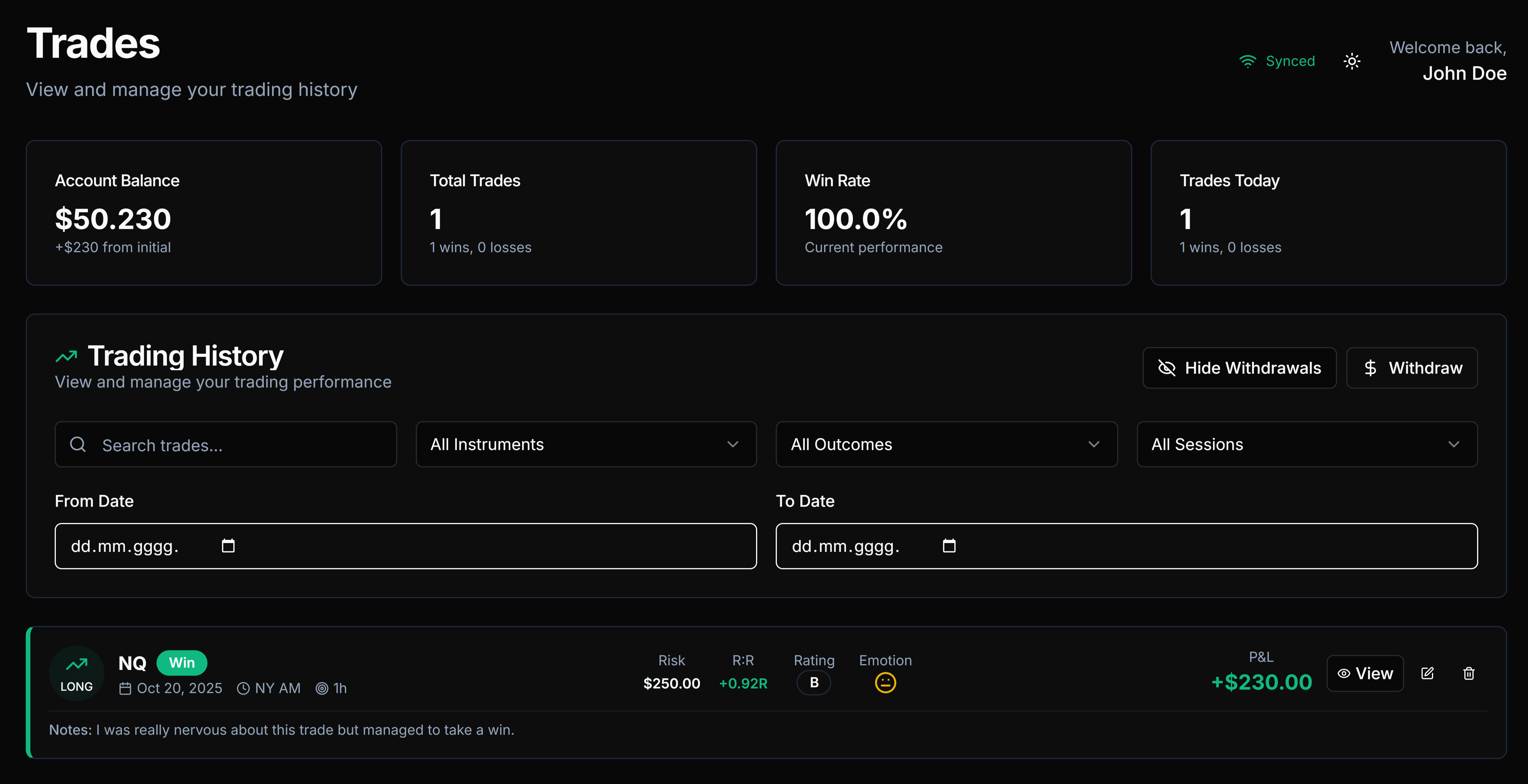This screenshot has height=784, width=1528.
Task: Open To Date calendar picker icon
Action: [x=949, y=546]
